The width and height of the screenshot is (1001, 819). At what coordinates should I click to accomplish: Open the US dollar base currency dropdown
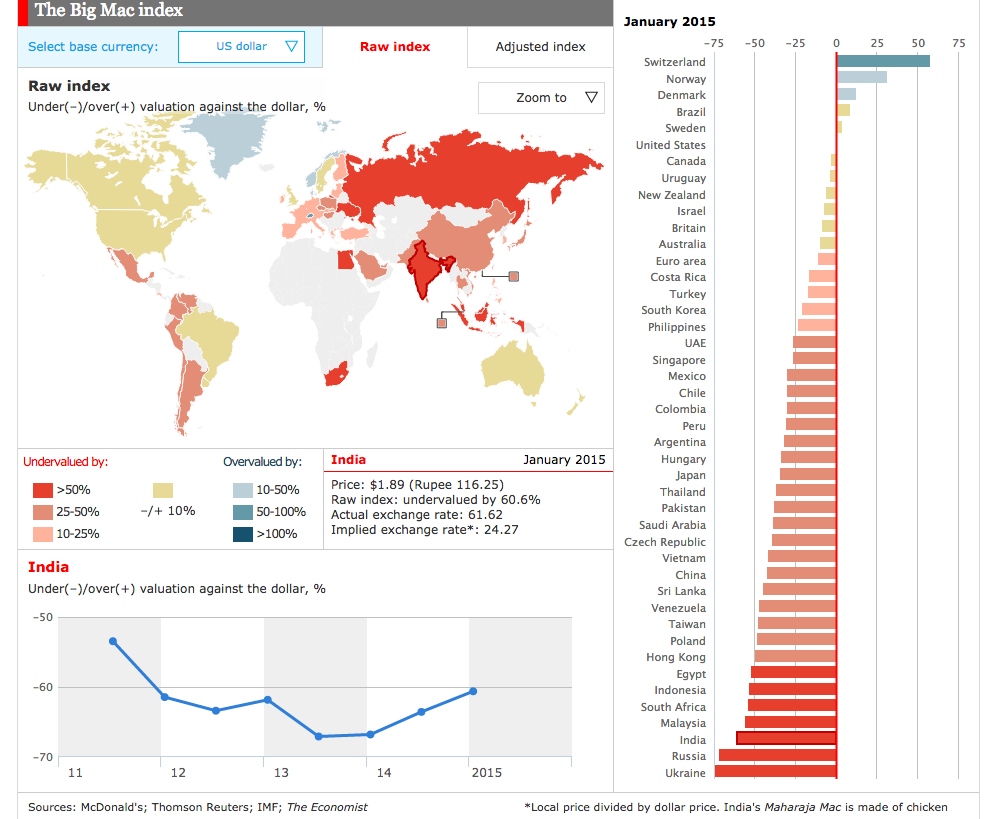[x=241, y=46]
